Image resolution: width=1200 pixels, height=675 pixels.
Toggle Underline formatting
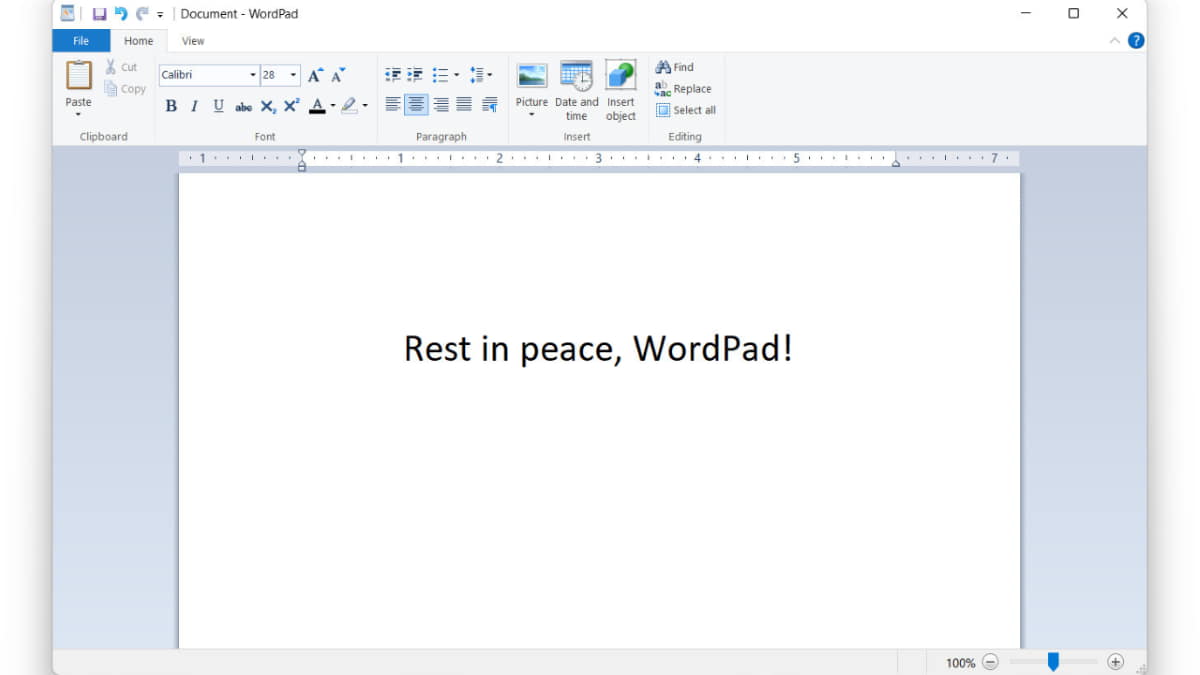tap(218, 106)
